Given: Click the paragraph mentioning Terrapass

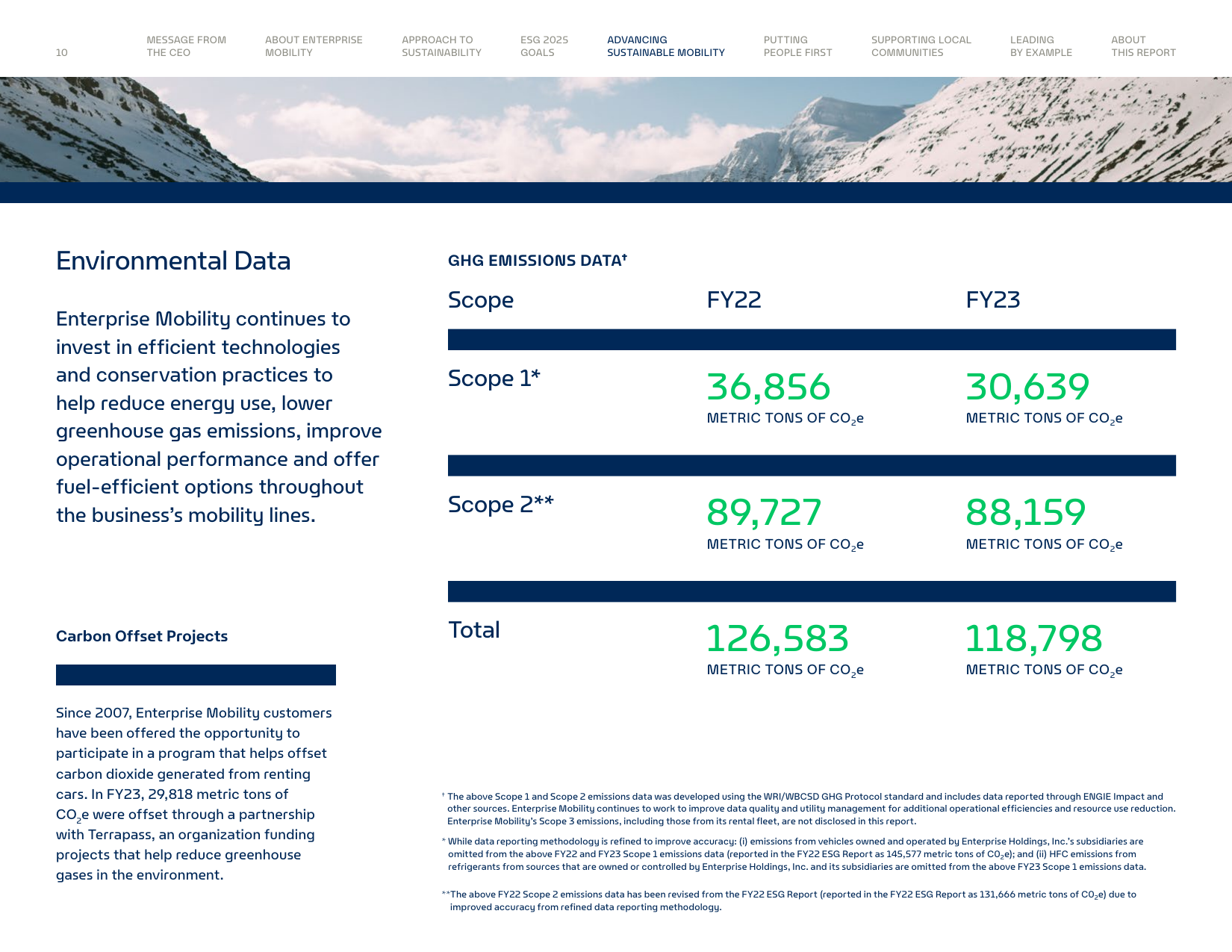Looking at the screenshot, I should click(x=194, y=794).
